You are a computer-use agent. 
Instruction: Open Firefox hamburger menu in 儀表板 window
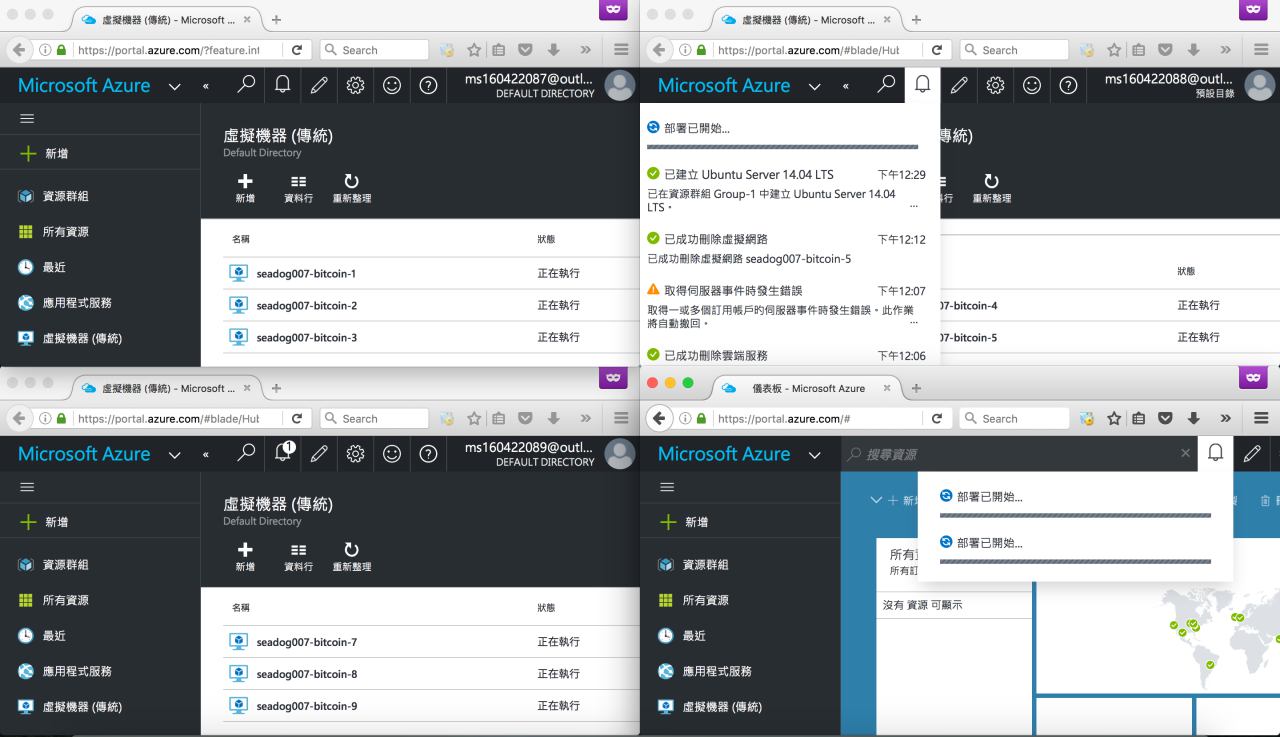coord(1261,418)
